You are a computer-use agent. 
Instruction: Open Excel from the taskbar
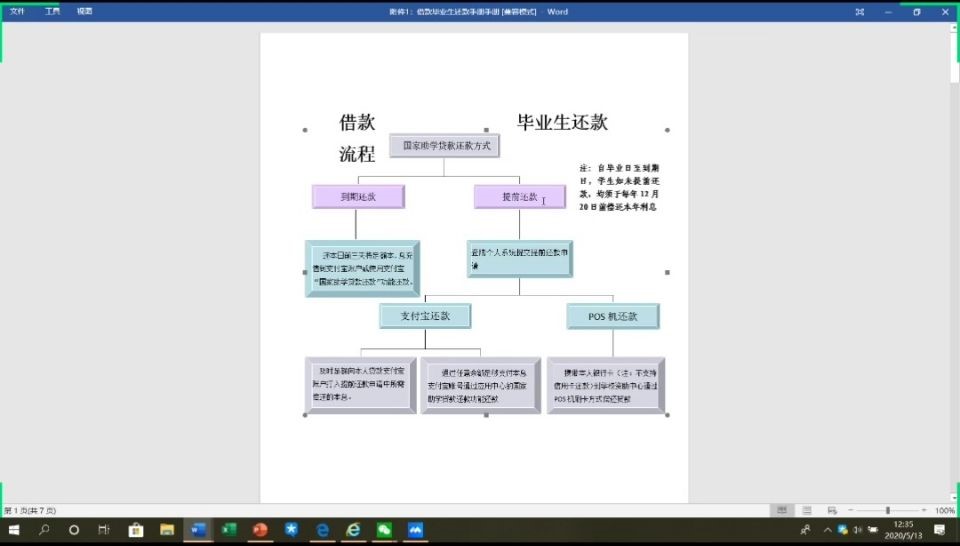pyautogui.click(x=228, y=530)
